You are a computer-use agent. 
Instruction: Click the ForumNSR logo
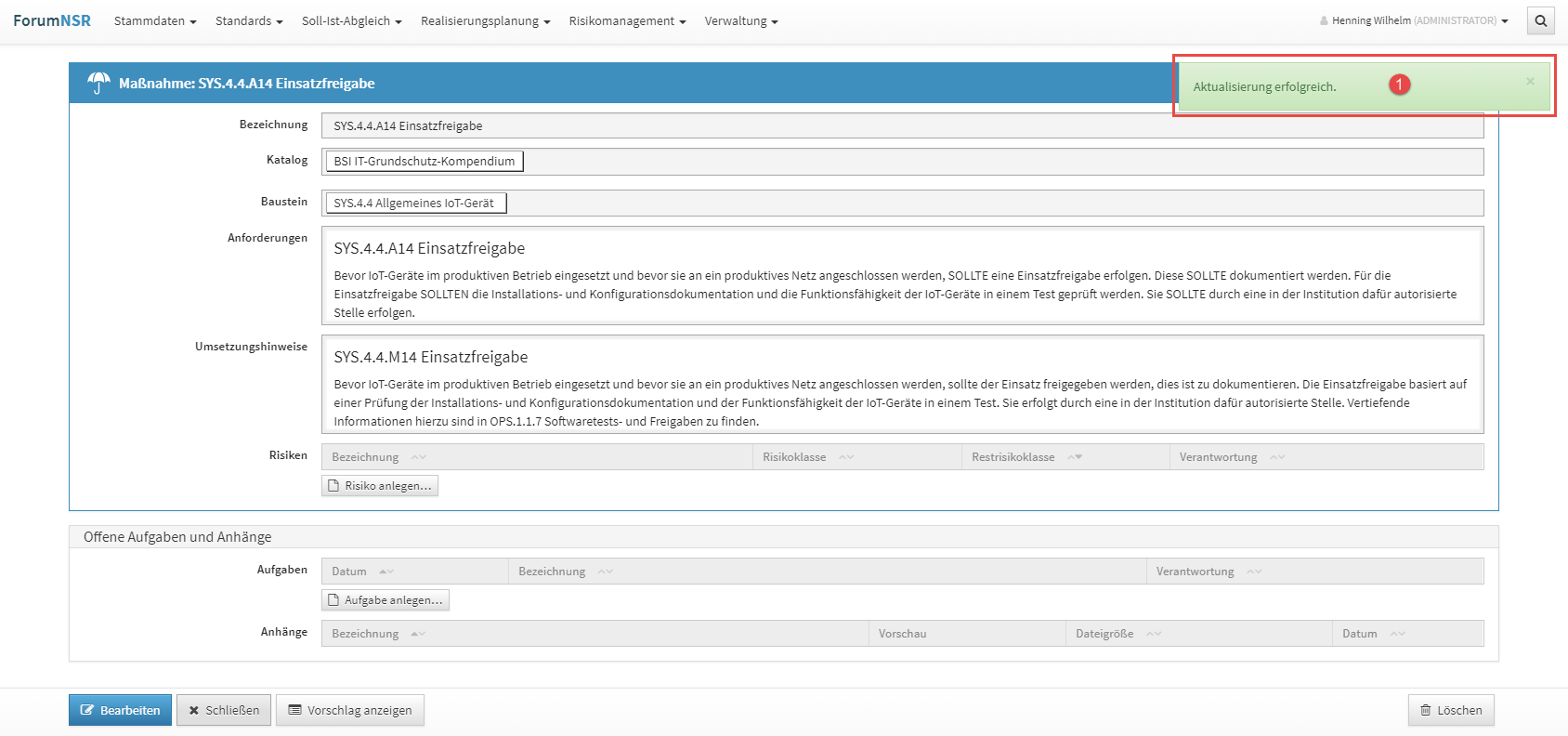[52, 20]
